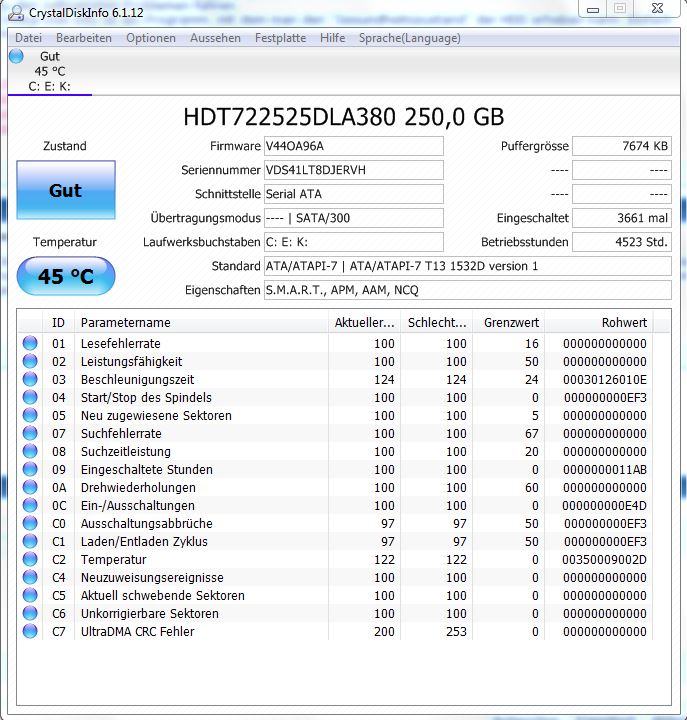Open the Aussehen menu

click(215, 38)
